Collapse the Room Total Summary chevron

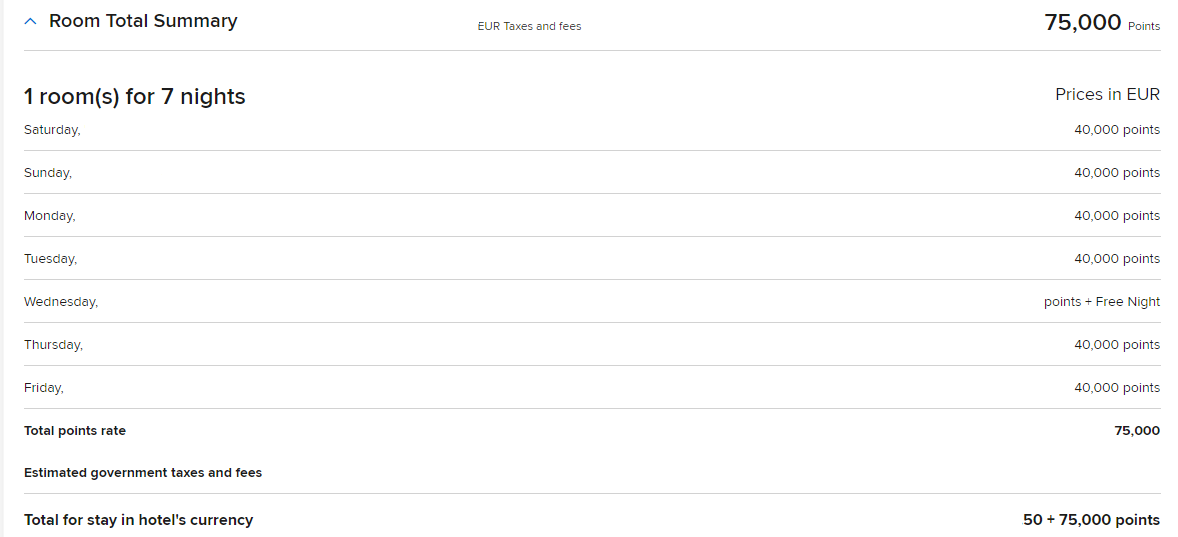tap(31, 22)
